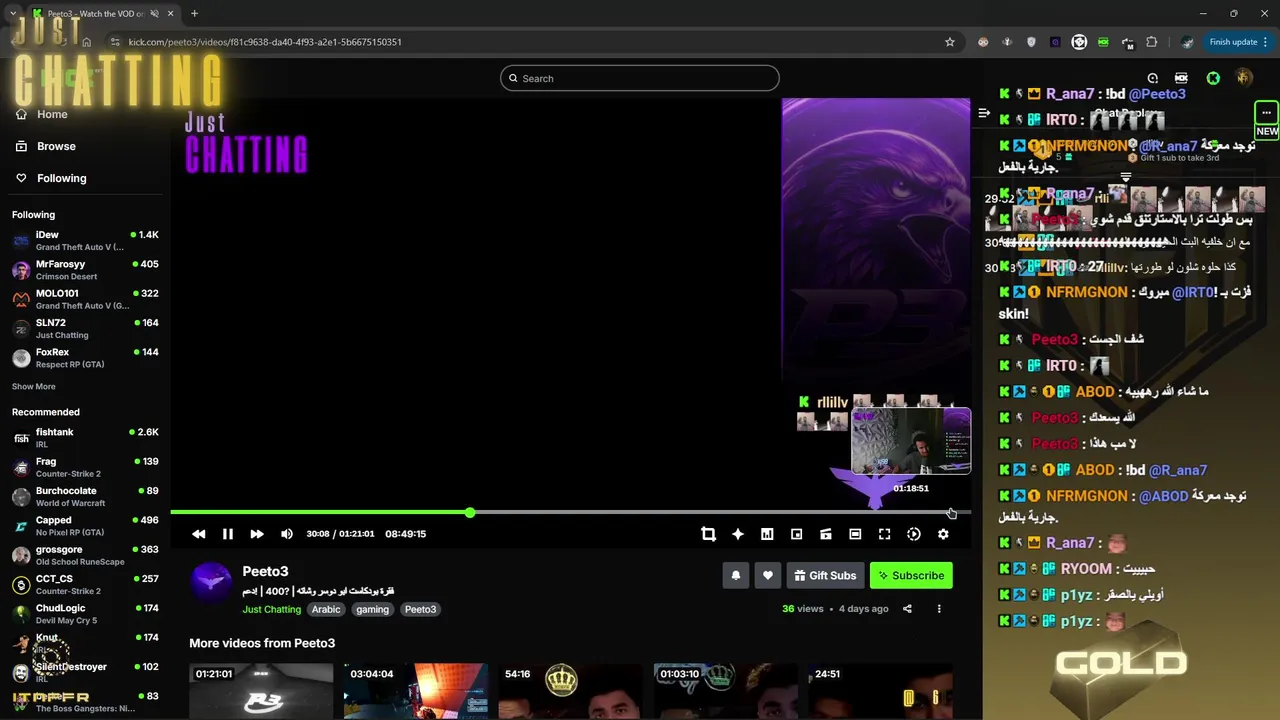Follow Peeto3 with the heart button
Viewport: 1280px width, 720px height.
pos(768,575)
